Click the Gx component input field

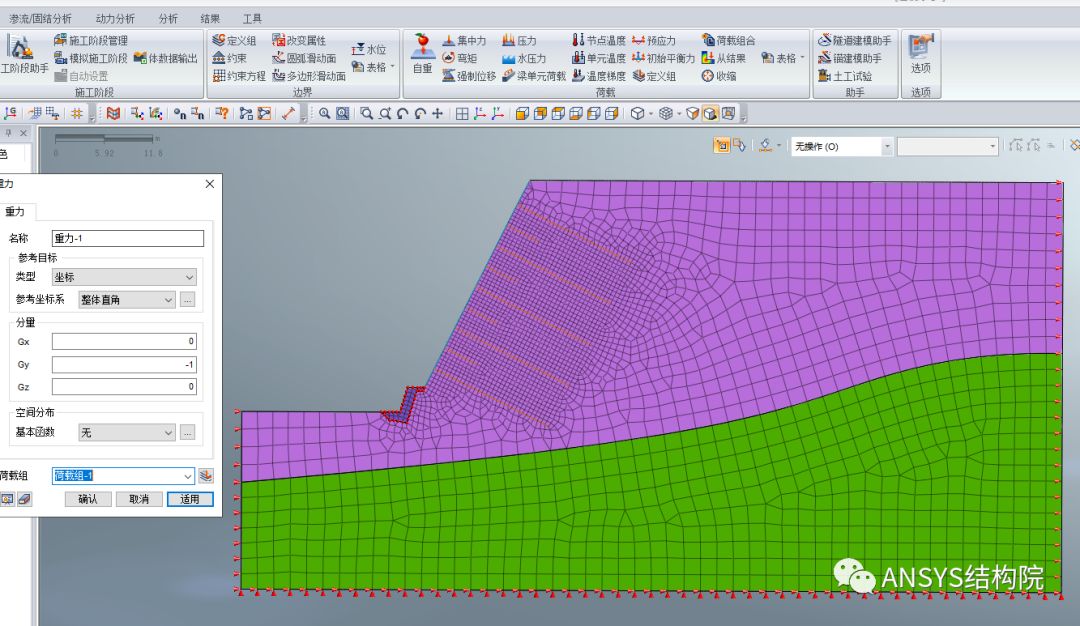125,342
